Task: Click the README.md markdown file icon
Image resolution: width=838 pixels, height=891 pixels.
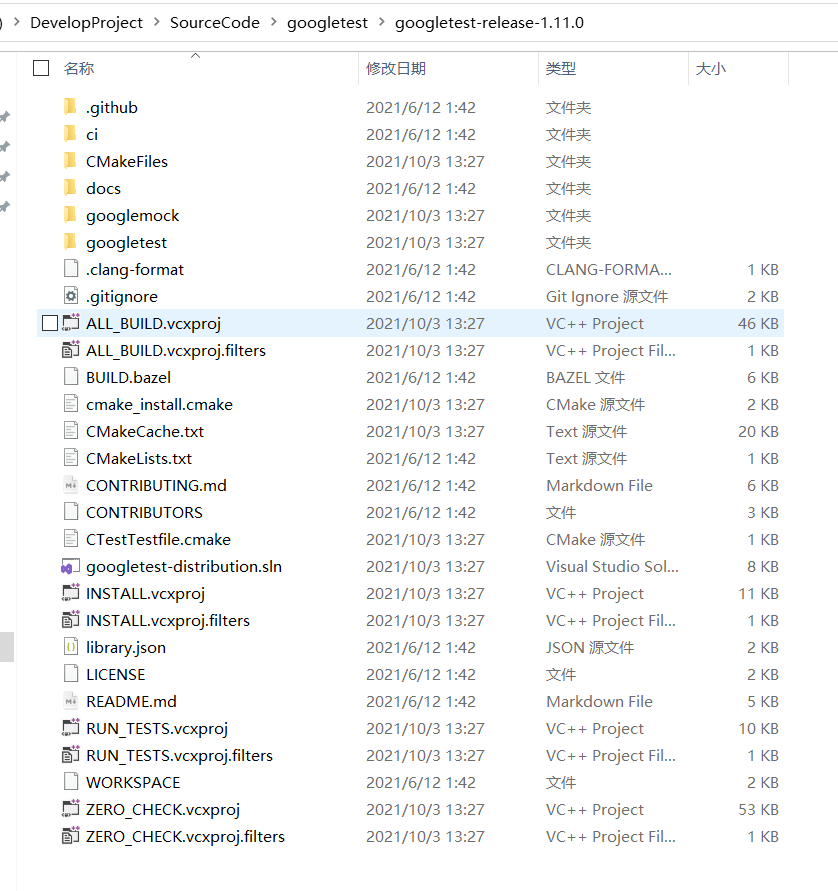Action: pyautogui.click(x=70, y=701)
